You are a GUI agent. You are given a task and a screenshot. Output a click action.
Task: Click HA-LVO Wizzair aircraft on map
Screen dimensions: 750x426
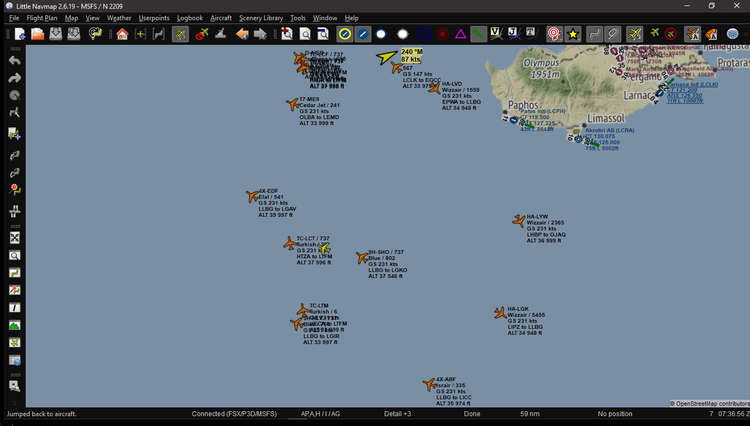coord(434,88)
